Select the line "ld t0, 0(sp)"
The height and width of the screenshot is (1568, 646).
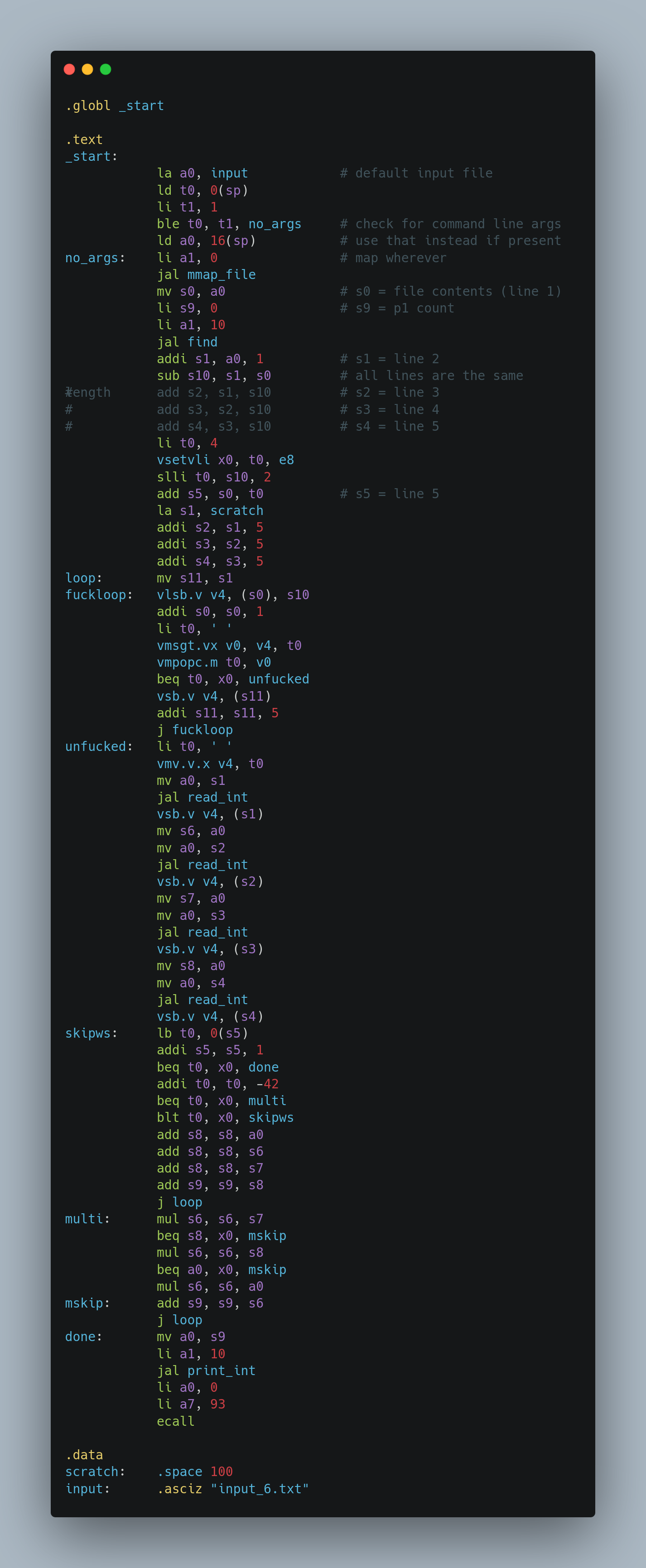pyautogui.click(x=202, y=191)
